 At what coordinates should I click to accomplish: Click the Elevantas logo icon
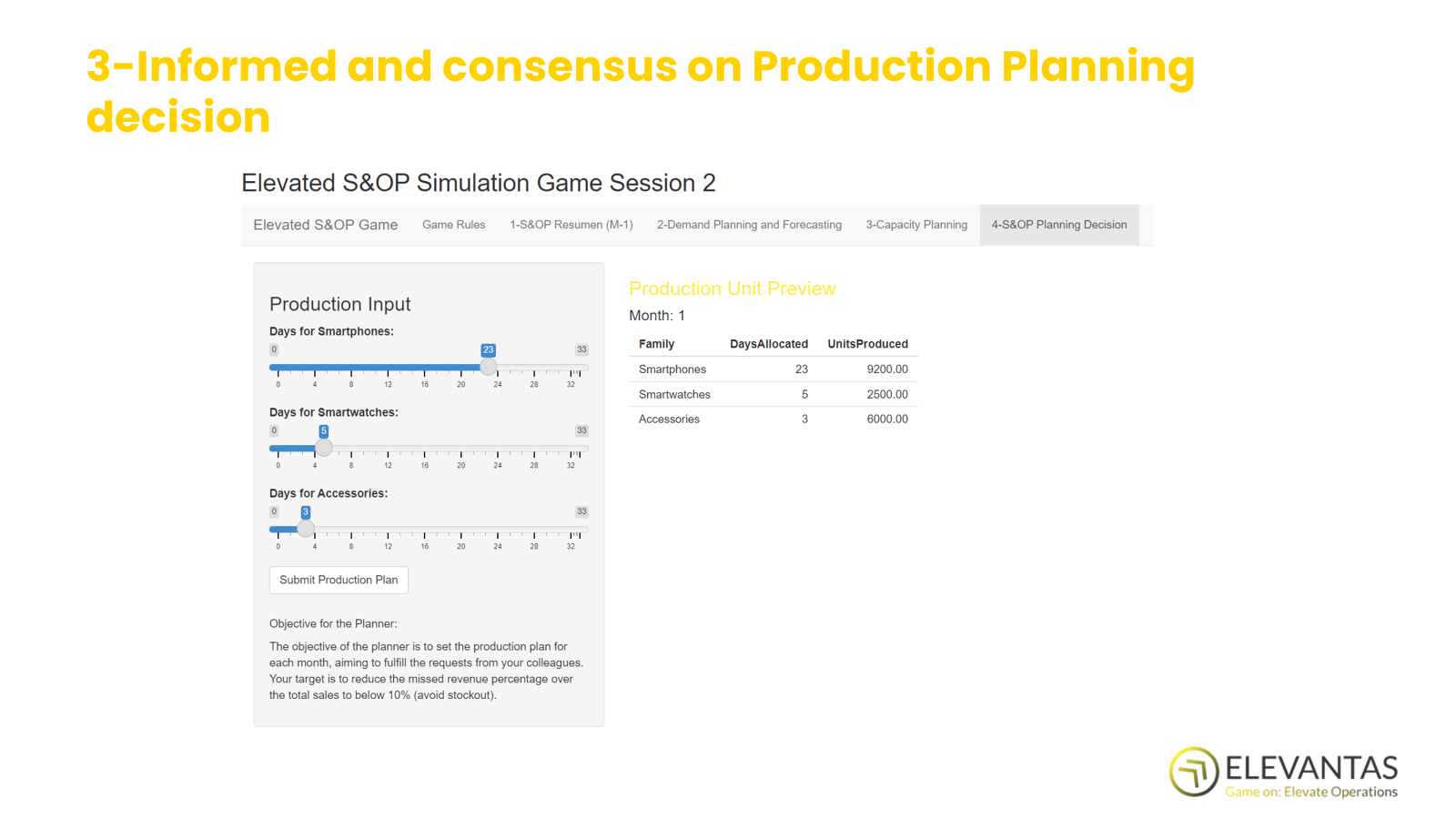coord(1193,772)
